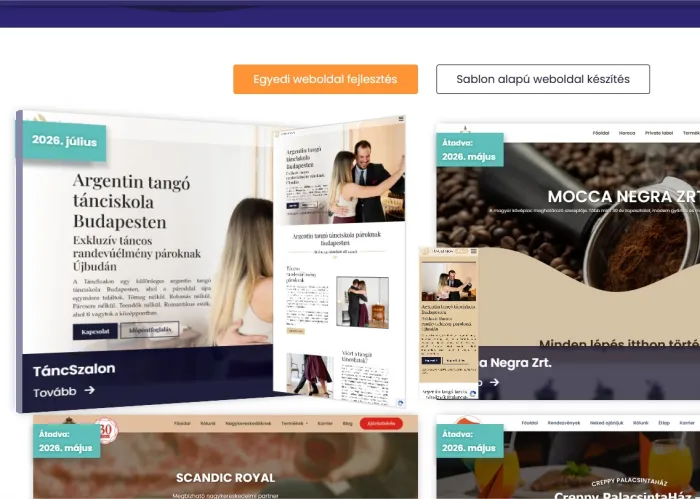Click the reCAPTCHA badge in tablet preview

[x=400, y=403]
